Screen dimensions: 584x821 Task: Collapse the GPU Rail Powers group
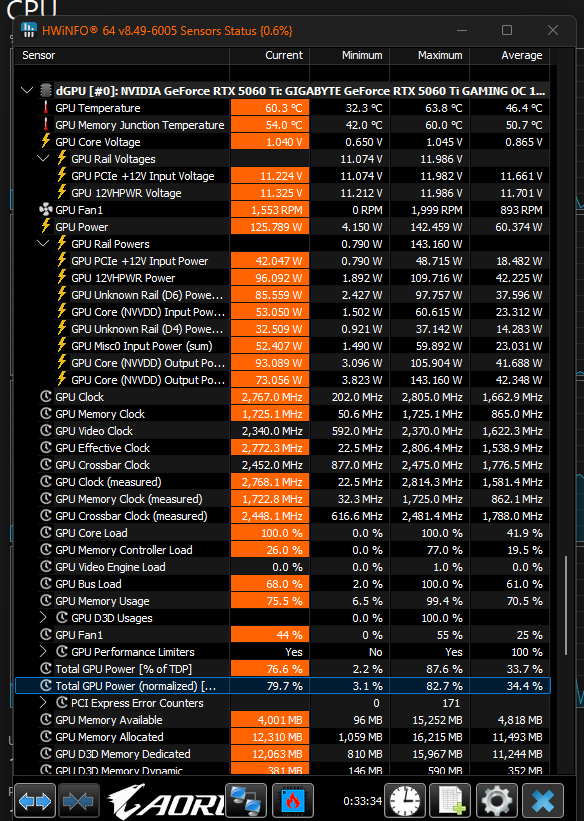(43, 243)
